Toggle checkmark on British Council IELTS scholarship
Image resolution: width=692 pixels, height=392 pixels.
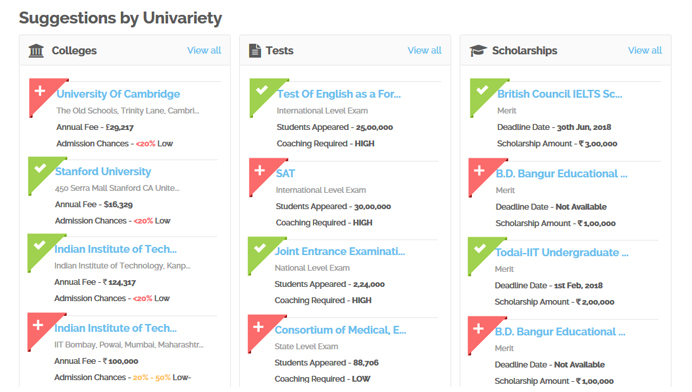482,90
